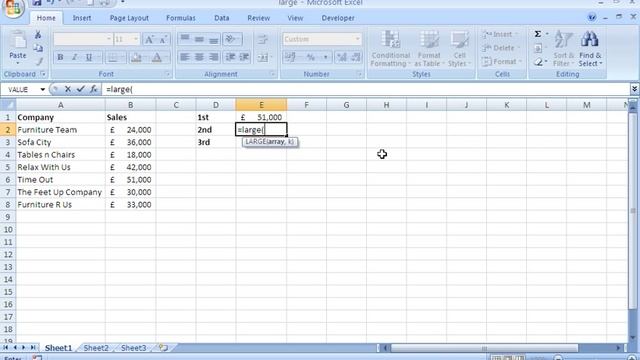Toggle Bold formatting
This screenshot has width=640, height=360.
(60, 57)
